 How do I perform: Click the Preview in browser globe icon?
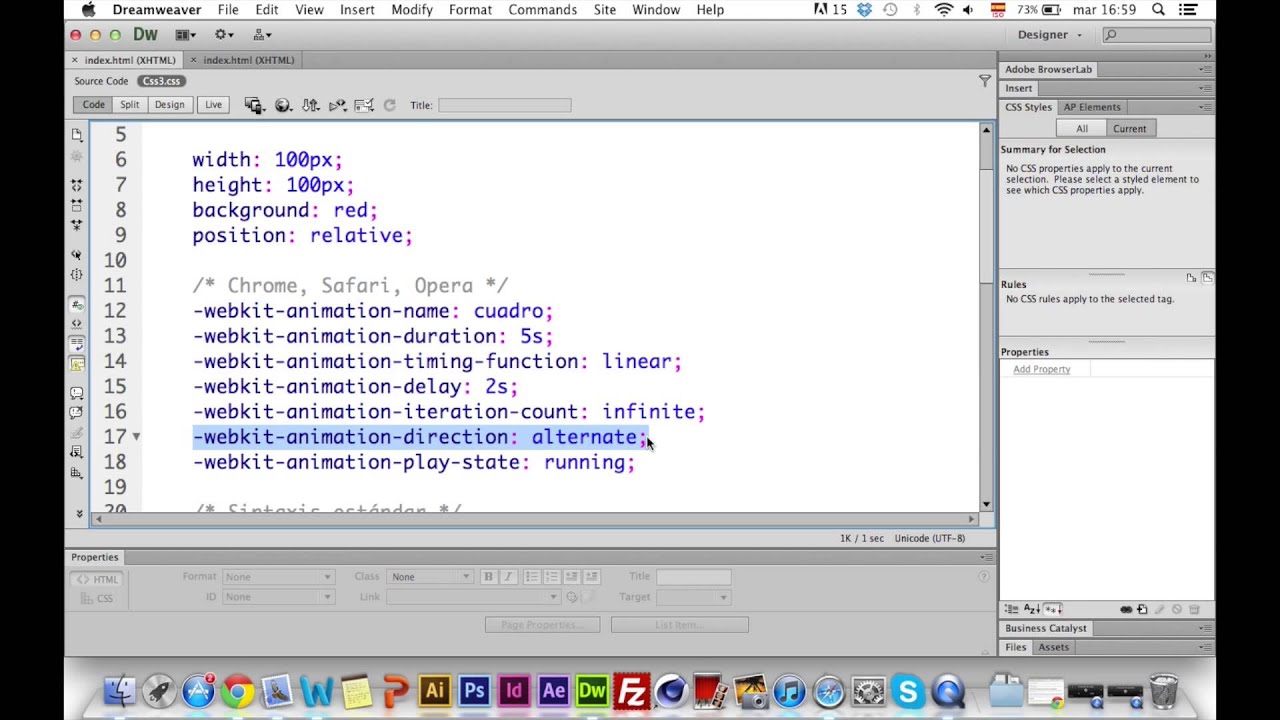(283, 105)
